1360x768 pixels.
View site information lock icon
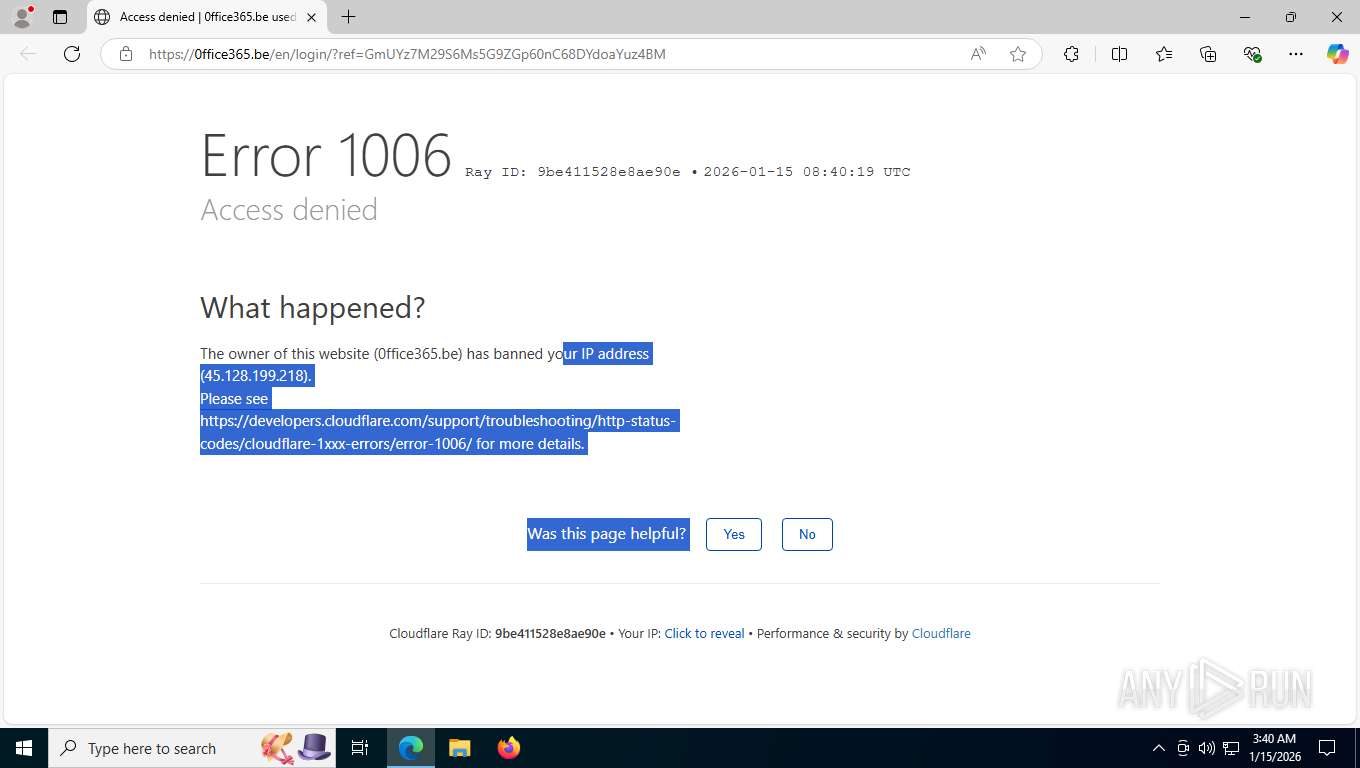click(x=126, y=54)
